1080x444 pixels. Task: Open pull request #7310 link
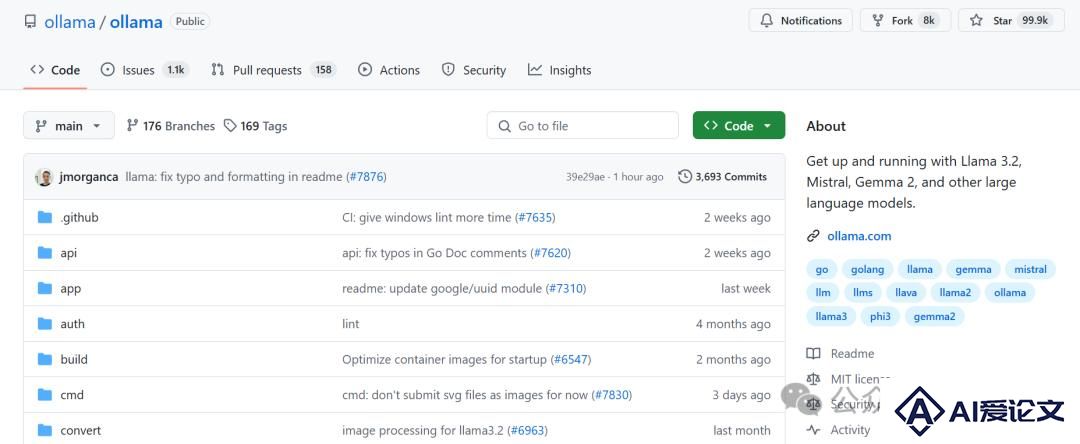[566, 289]
